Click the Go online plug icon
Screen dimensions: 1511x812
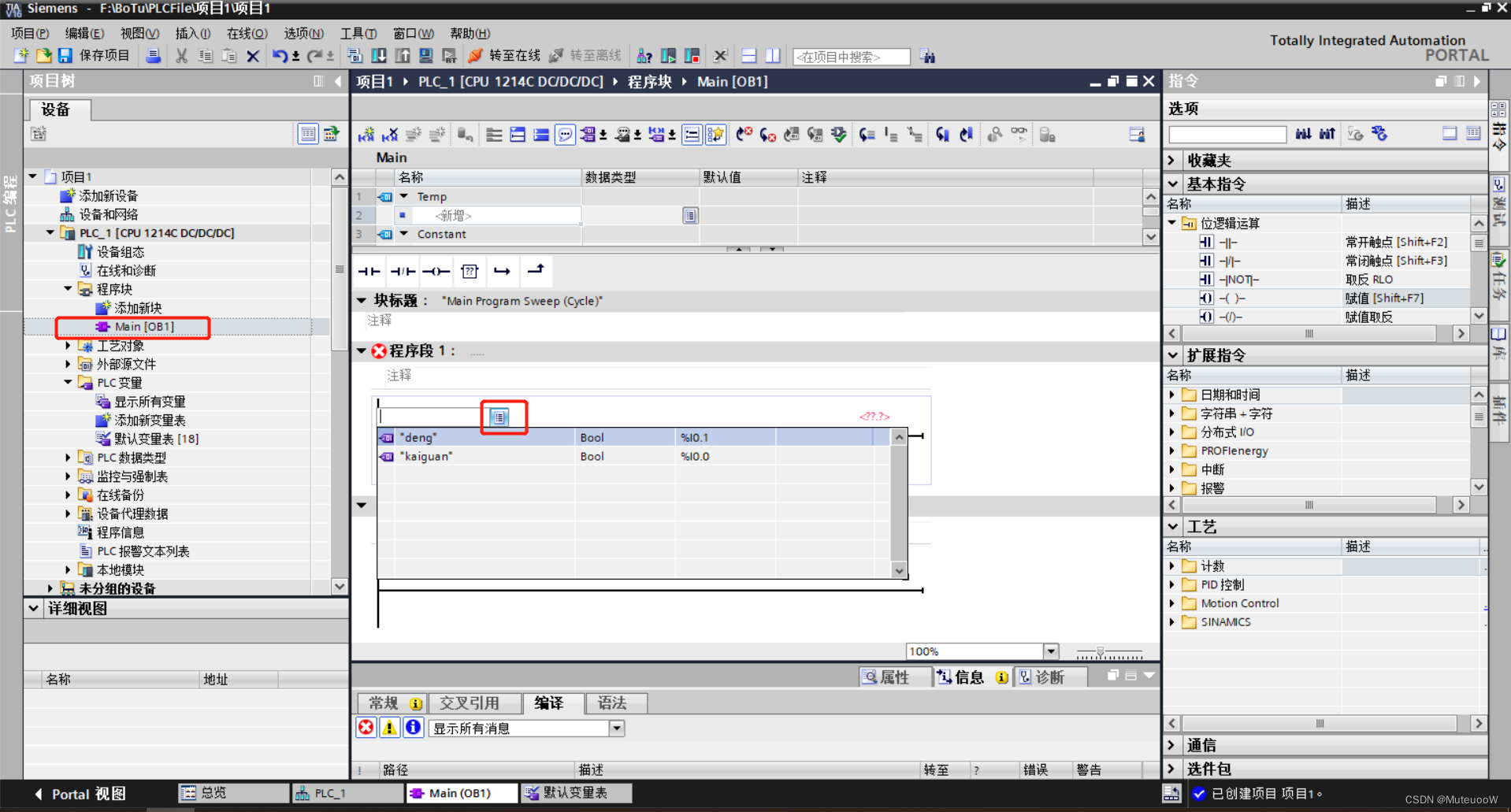[x=475, y=56]
